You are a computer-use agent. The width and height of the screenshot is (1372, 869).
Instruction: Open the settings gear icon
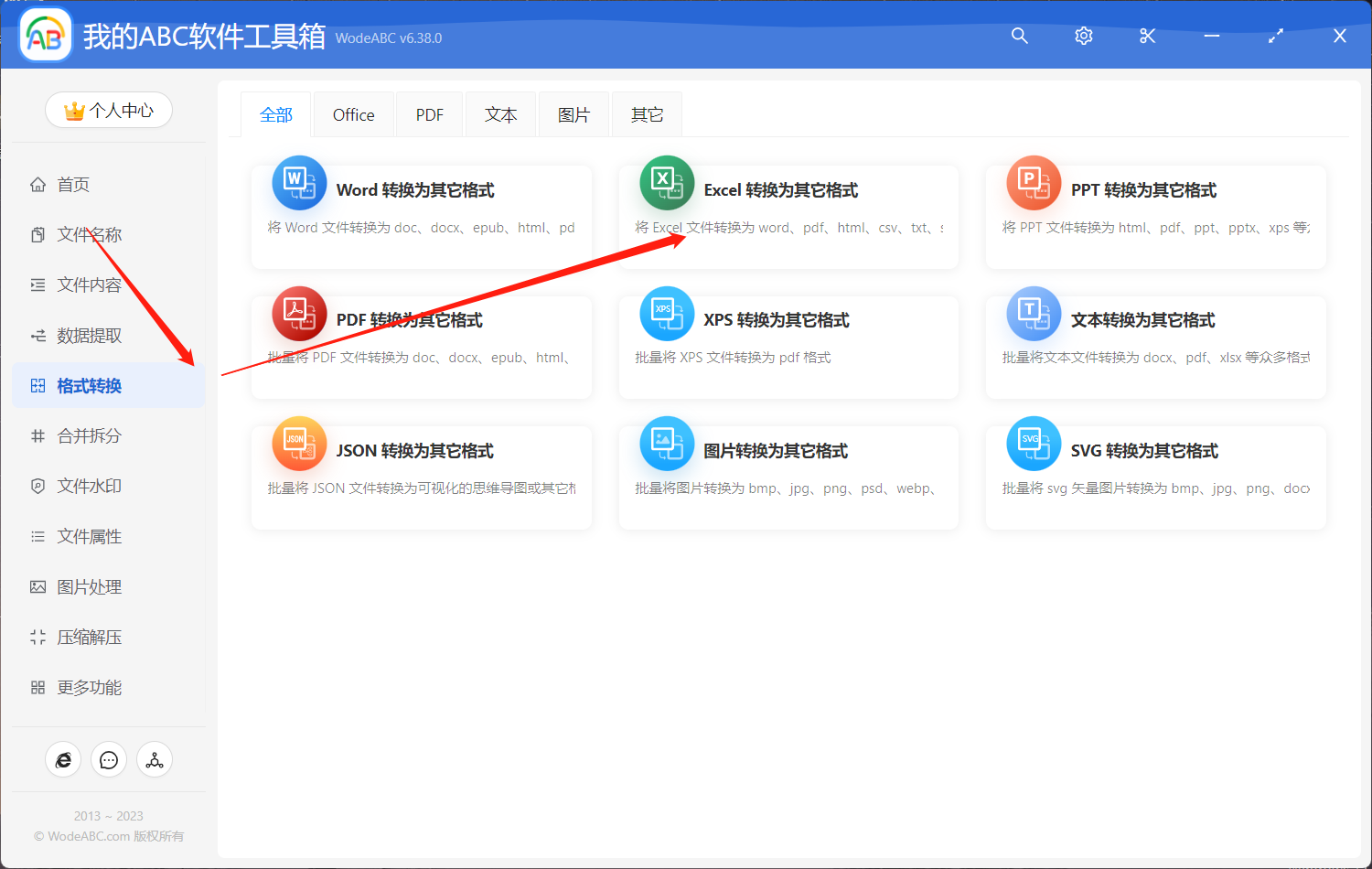1083,36
